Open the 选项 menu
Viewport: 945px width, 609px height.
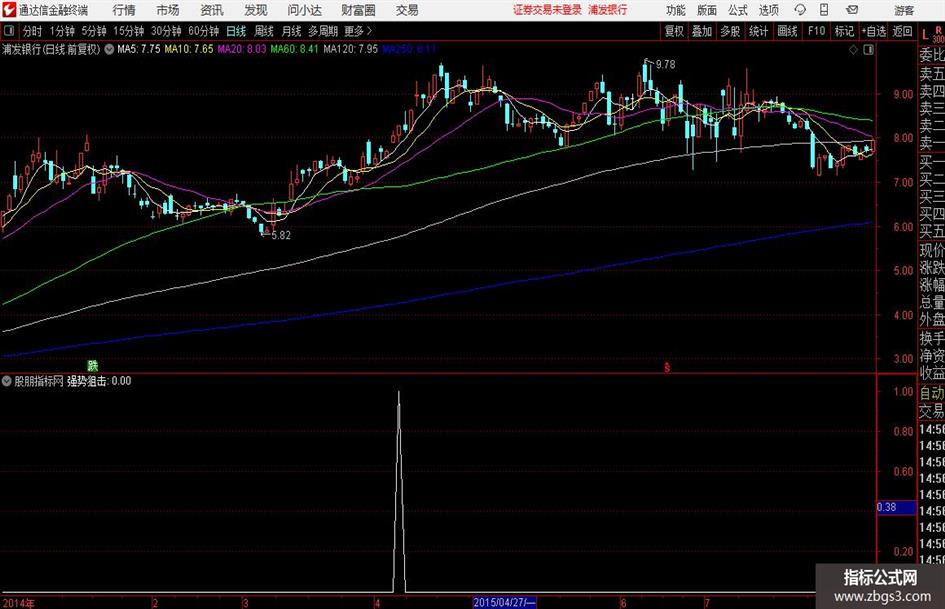click(x=768, y=10)
